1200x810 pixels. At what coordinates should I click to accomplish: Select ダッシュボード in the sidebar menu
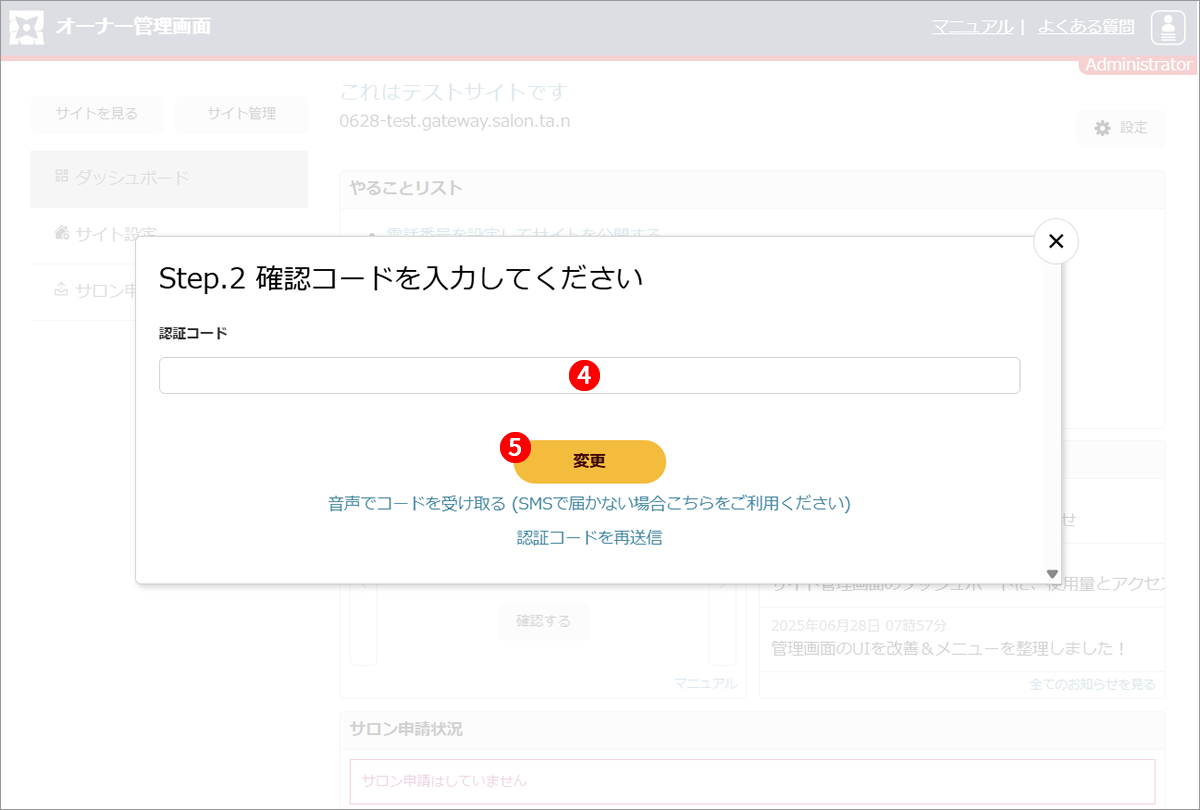(x=131, y=178)
